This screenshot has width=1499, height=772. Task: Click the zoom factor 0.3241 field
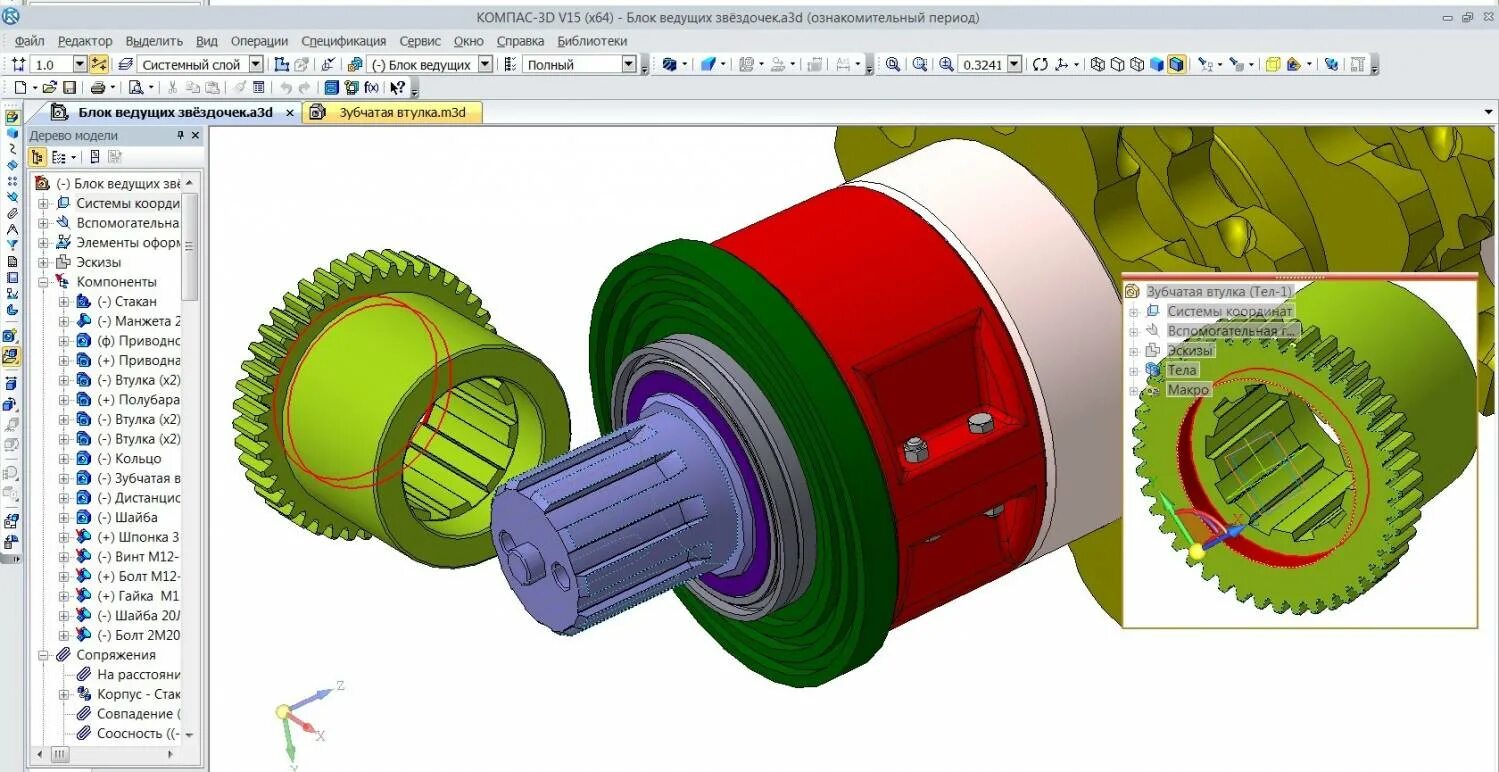click(x=983, y=64)
